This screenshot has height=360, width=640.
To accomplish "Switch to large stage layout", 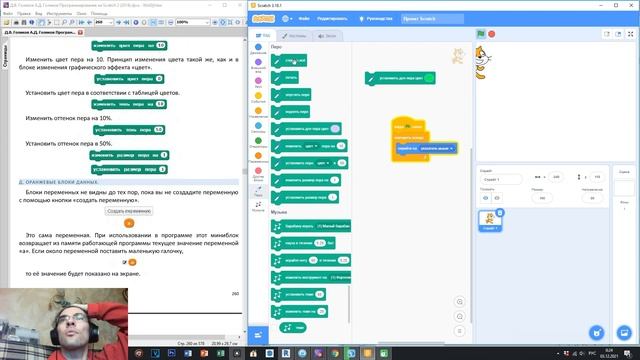I will [x=618, y=34].
